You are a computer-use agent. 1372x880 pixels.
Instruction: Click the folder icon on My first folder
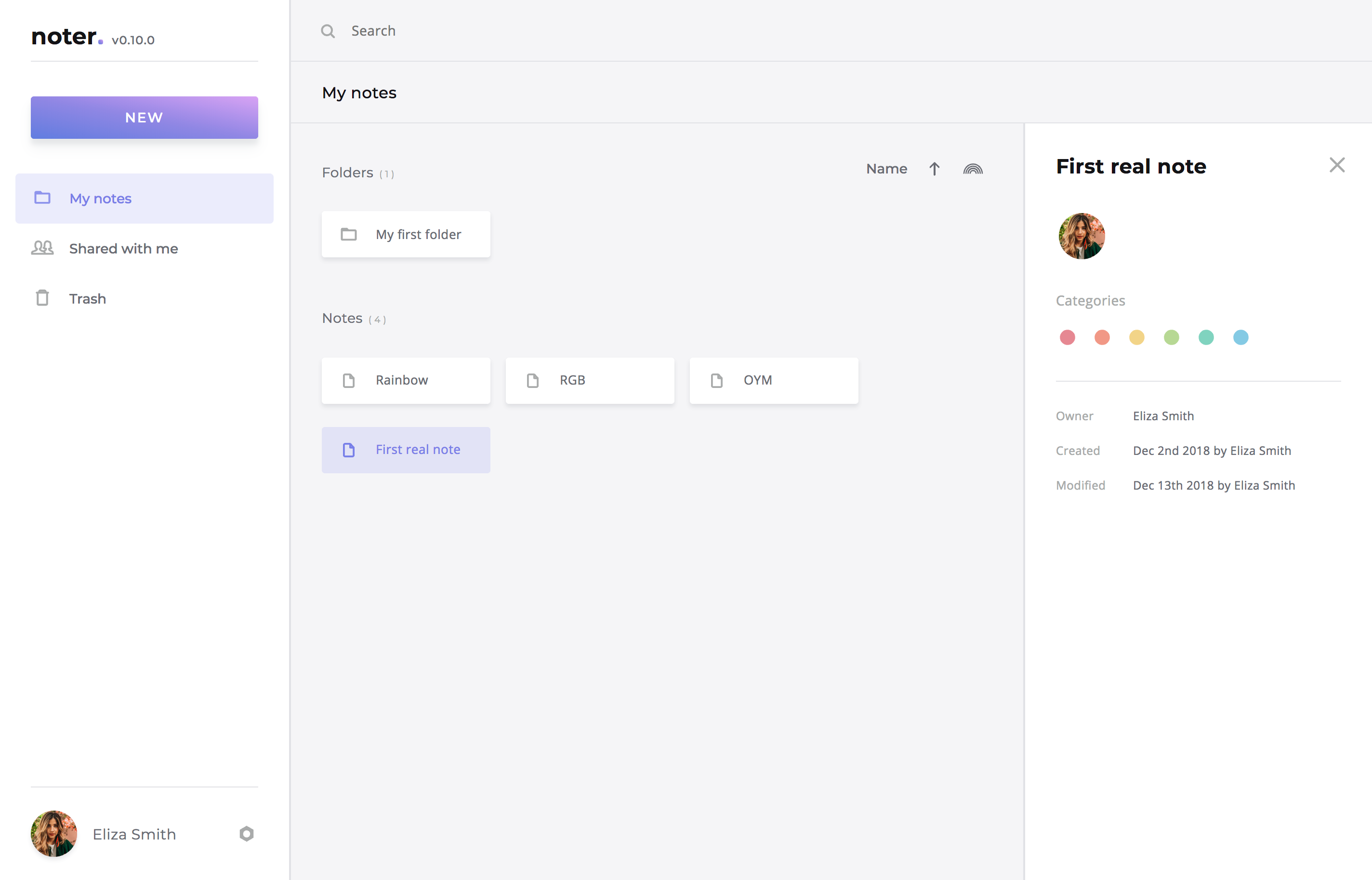[x=348, y=234]
